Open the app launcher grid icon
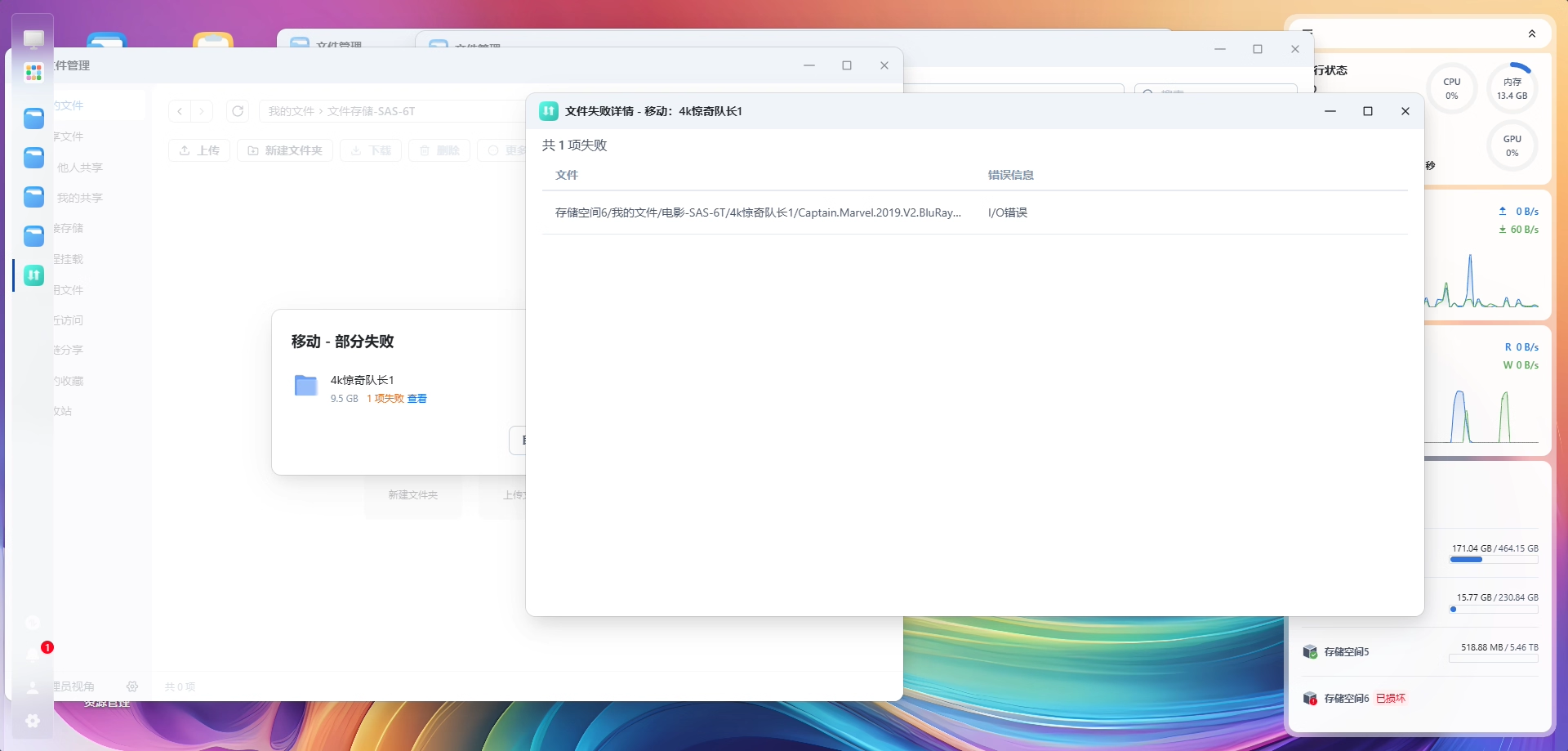 [x=33, y=73]
